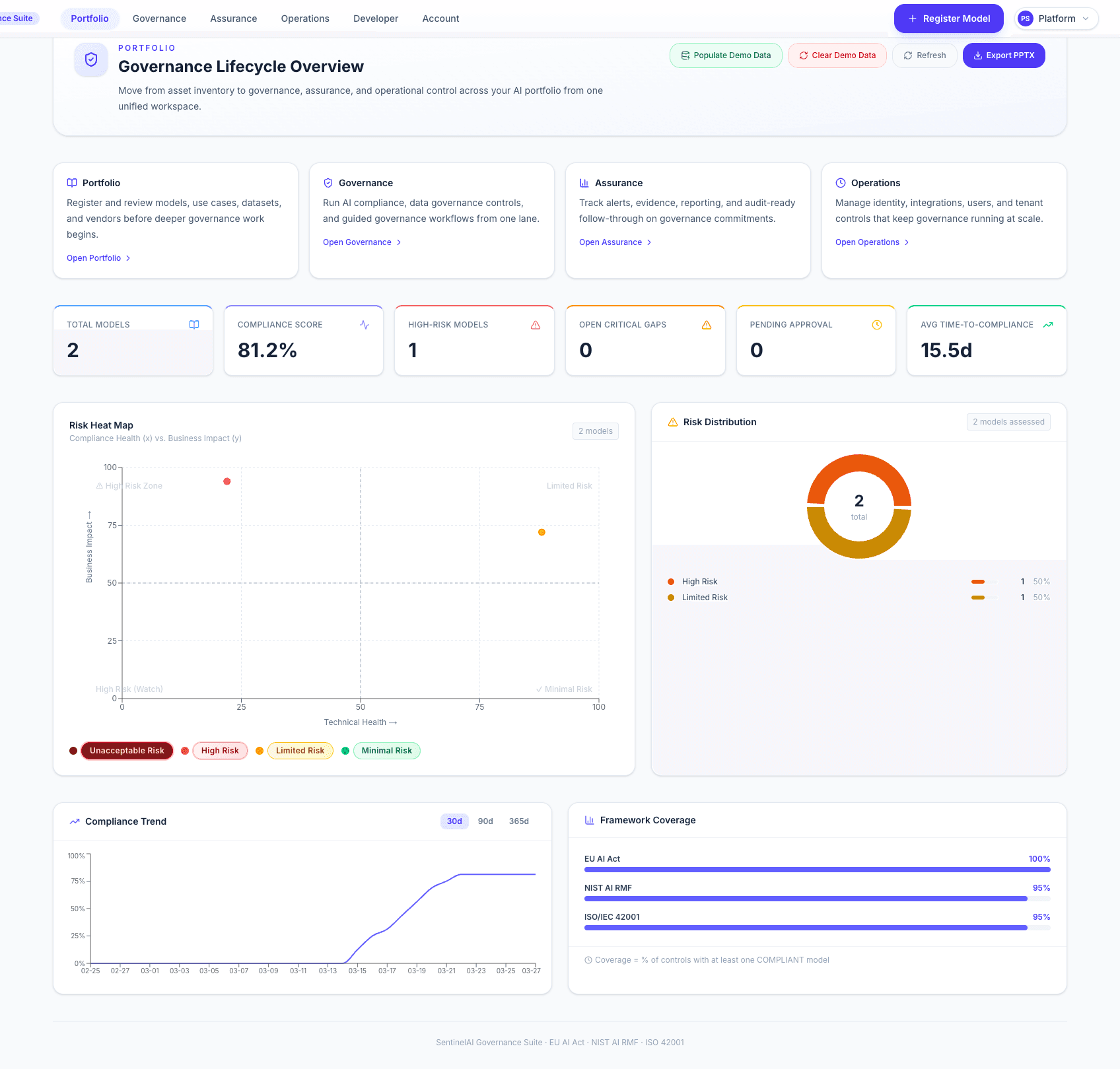Click the refresh arrows icon on Refresh button

[908, 55]
